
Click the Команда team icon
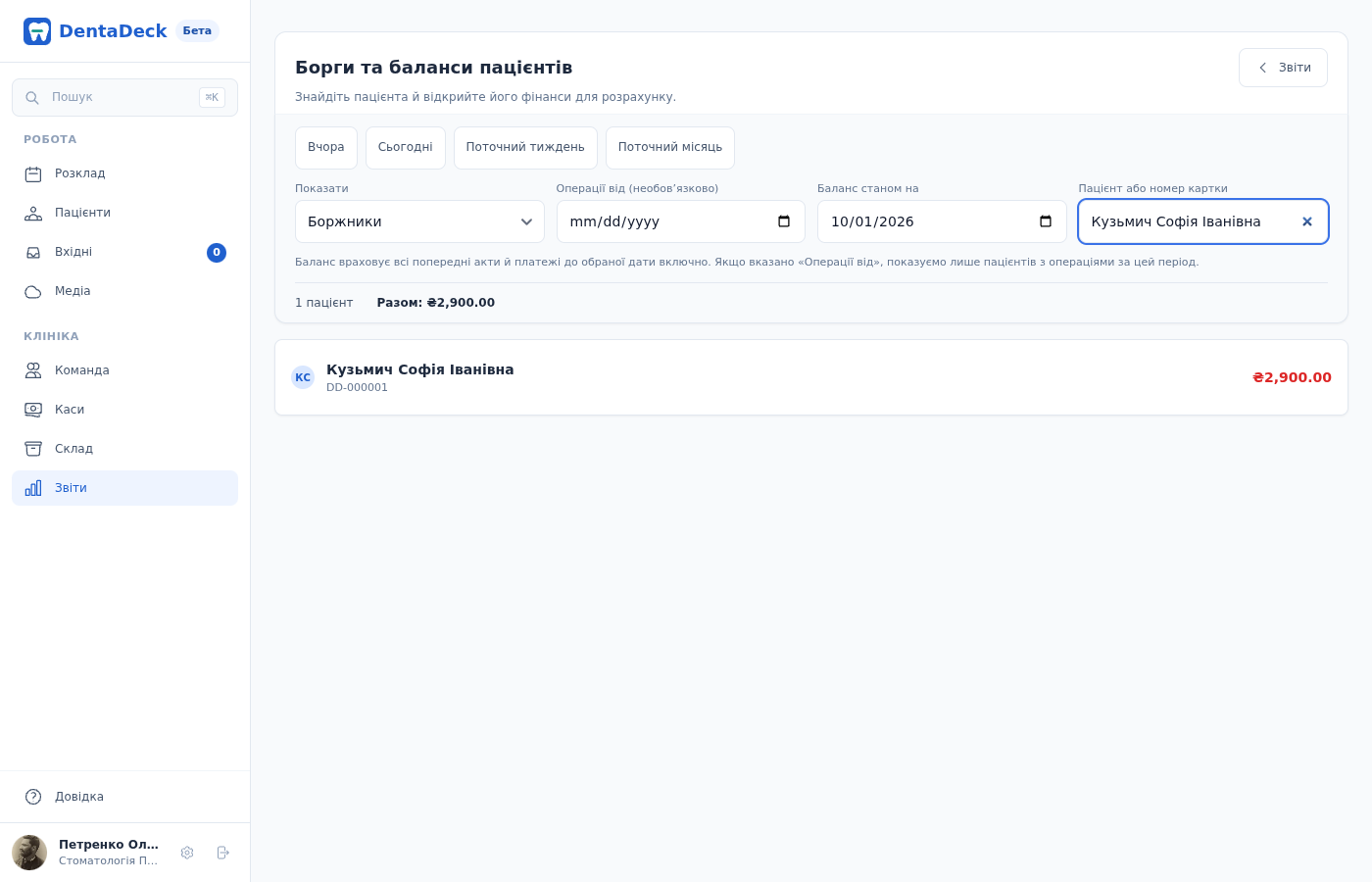(33, 370)
